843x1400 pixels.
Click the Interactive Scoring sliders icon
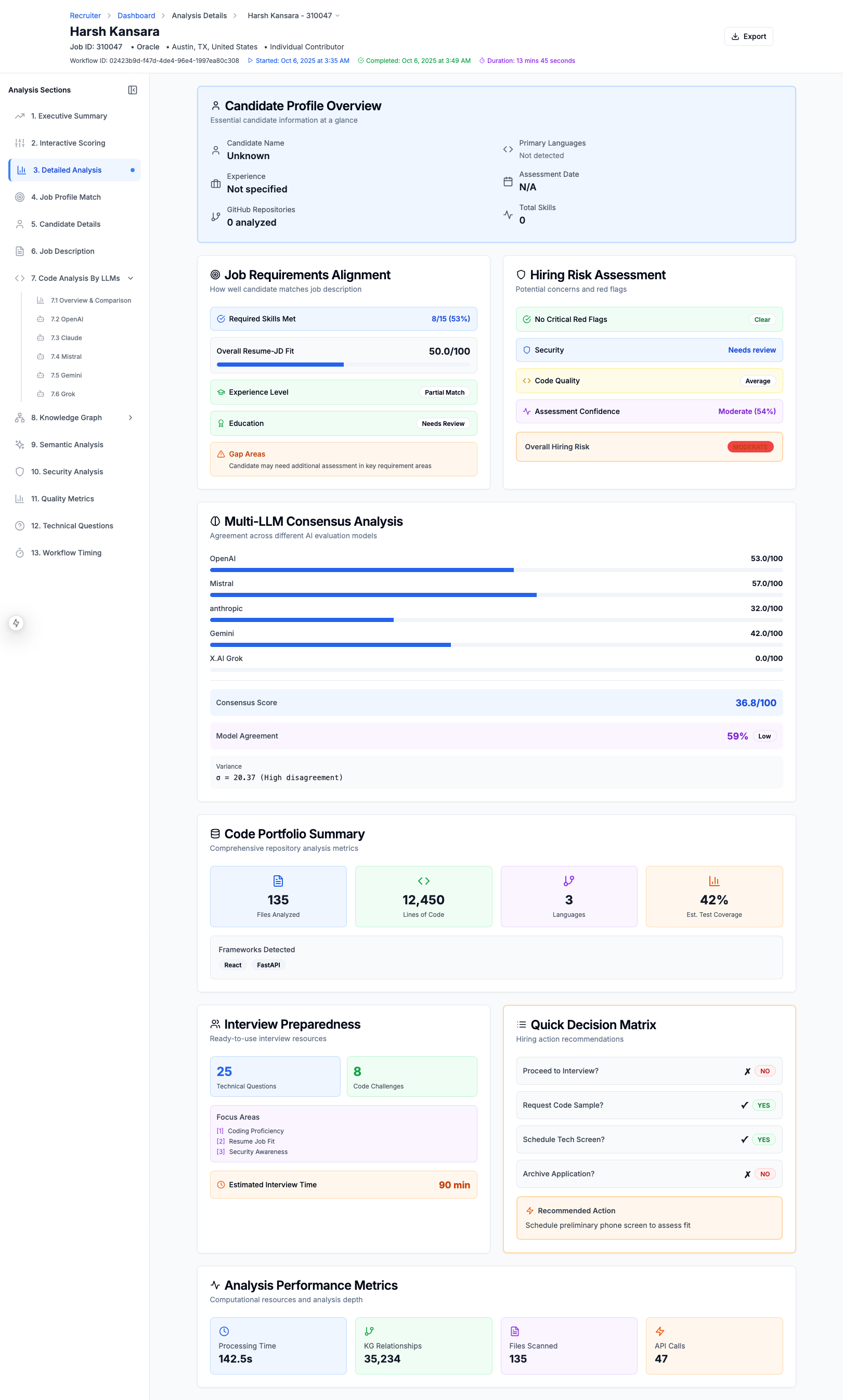(x=20, y=143)
